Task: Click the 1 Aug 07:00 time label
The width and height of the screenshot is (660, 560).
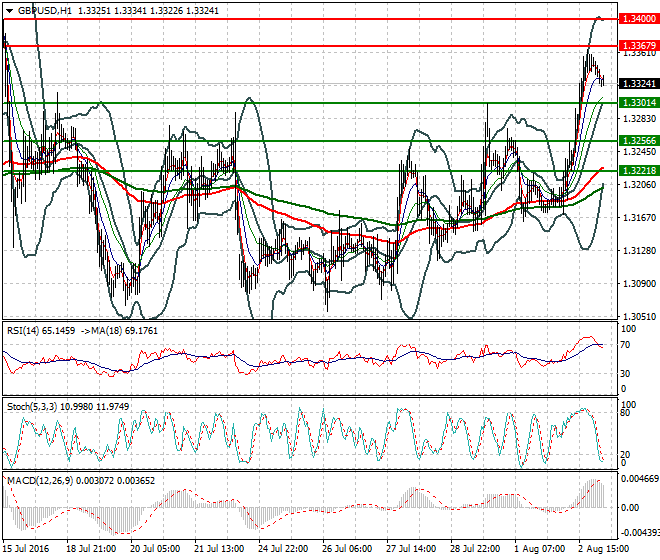Action: (x=540, y=549)
